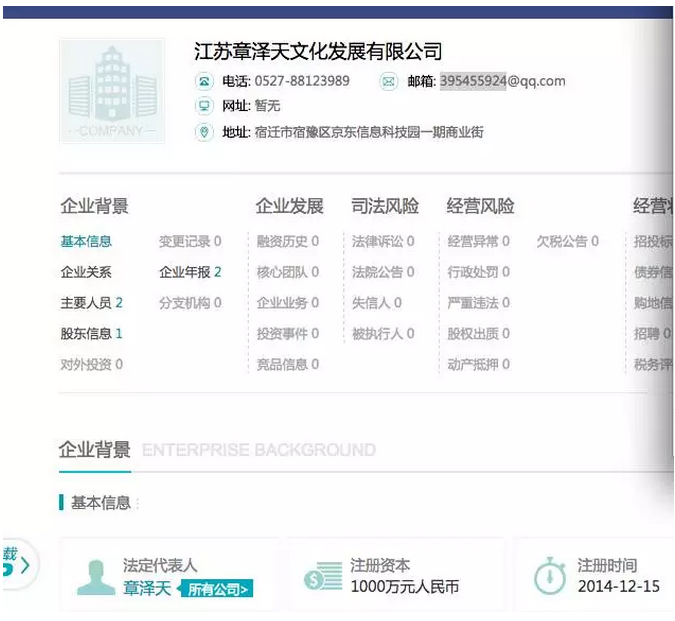
Task: Click 分支机构 0 entry
Action: [190, 303]
